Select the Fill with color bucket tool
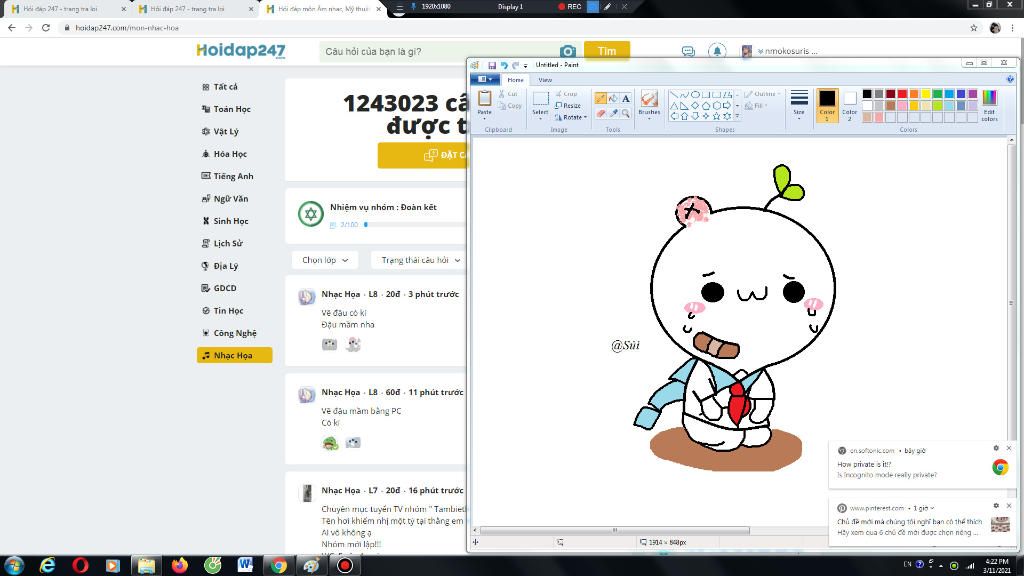 point(613,99)
